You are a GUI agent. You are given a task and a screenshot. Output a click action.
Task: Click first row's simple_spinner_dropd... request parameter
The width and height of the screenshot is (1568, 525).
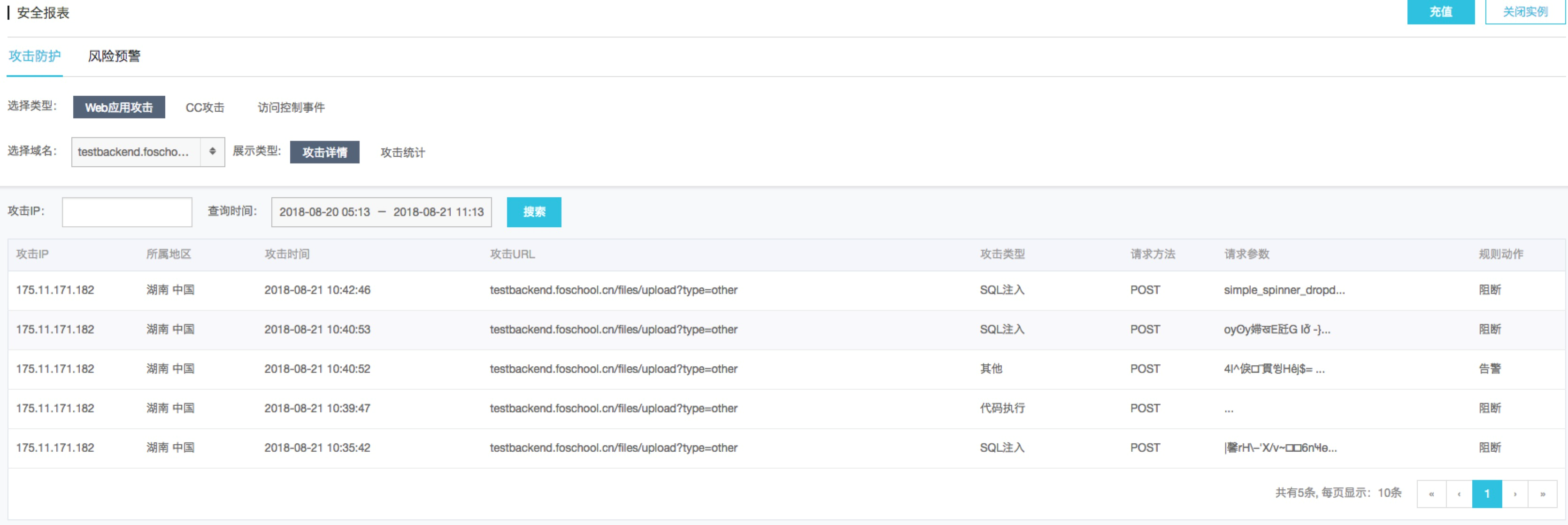1284,290
